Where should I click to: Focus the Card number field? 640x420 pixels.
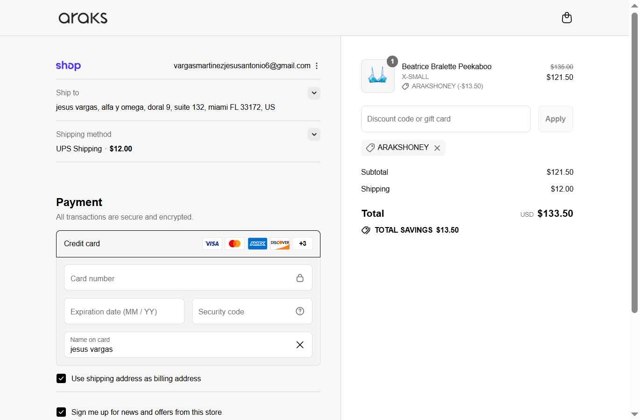[188, 278]
